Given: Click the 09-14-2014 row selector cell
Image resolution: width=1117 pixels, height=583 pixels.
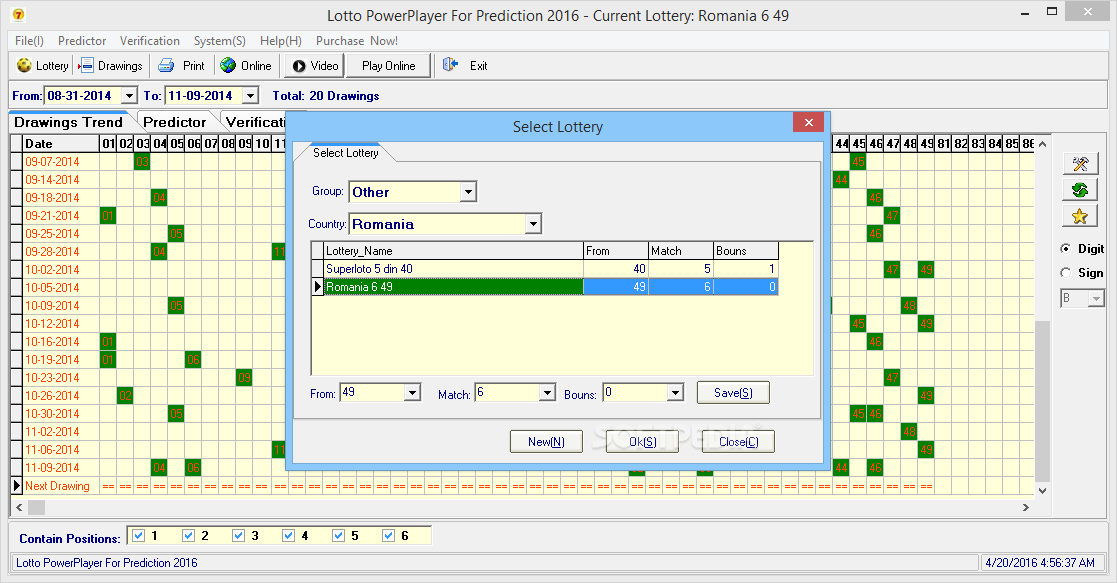Looking at the screenshot, I should 16,180.
